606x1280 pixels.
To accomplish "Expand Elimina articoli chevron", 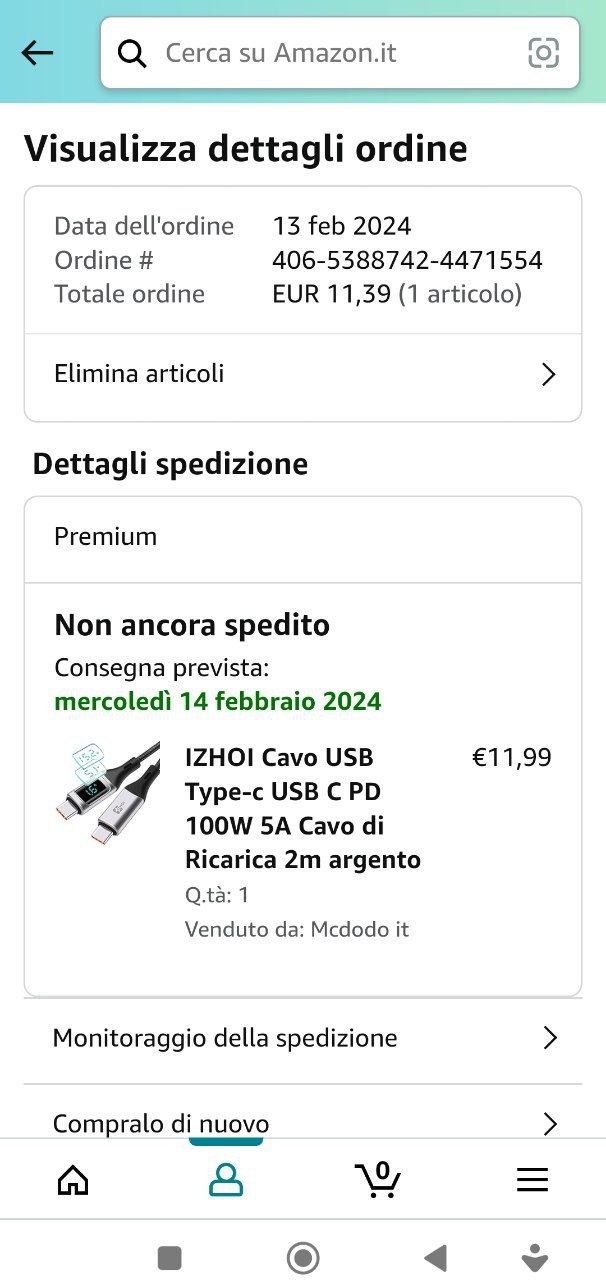I will click(x=548, y=375).
